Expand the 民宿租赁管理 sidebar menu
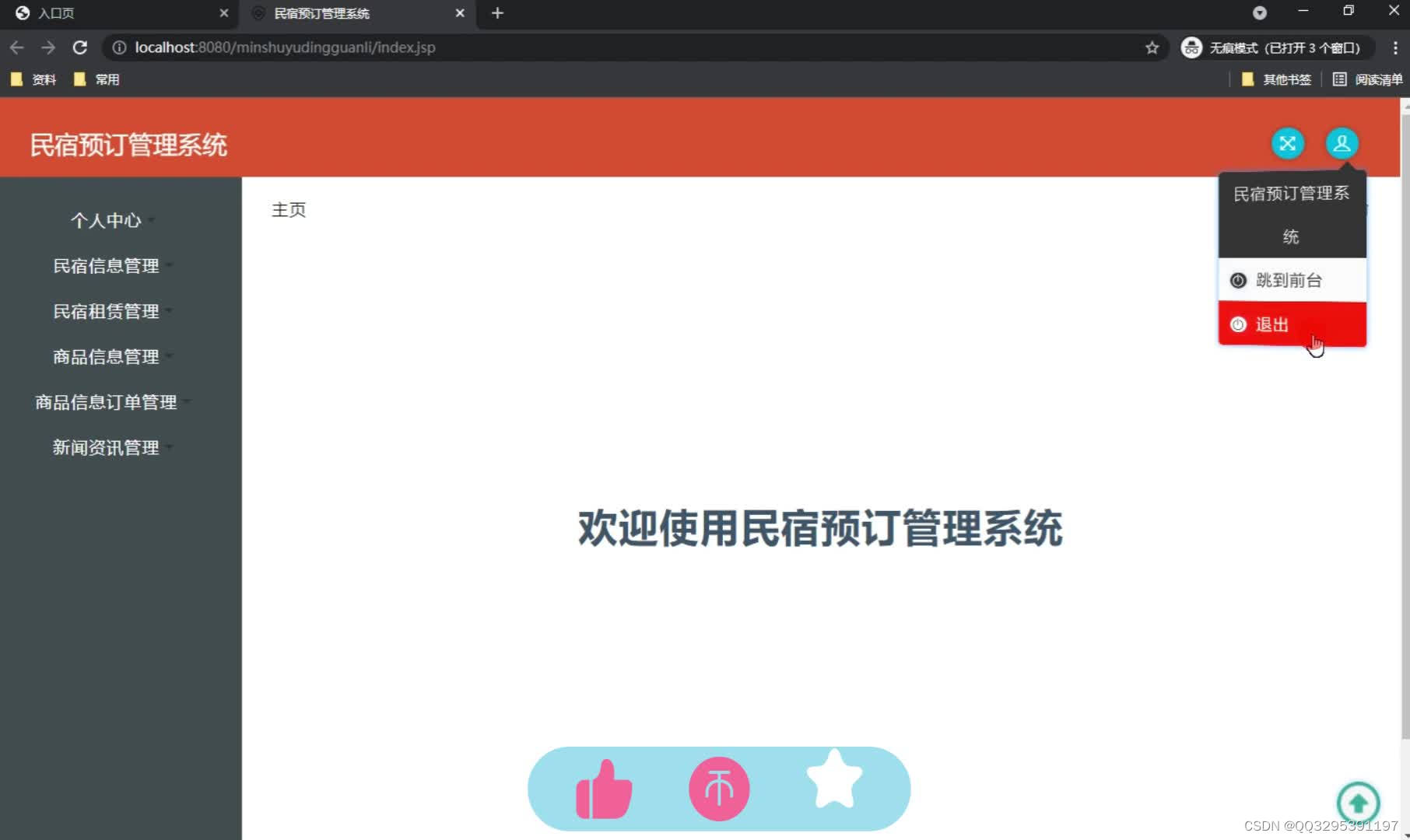 coord(113,311)
